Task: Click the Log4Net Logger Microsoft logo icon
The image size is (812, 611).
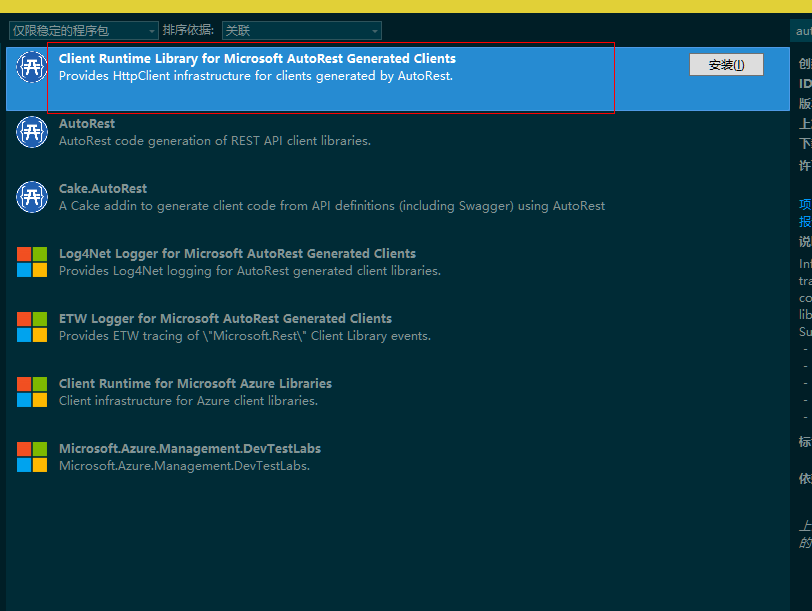Action: (x=32, y=262)
